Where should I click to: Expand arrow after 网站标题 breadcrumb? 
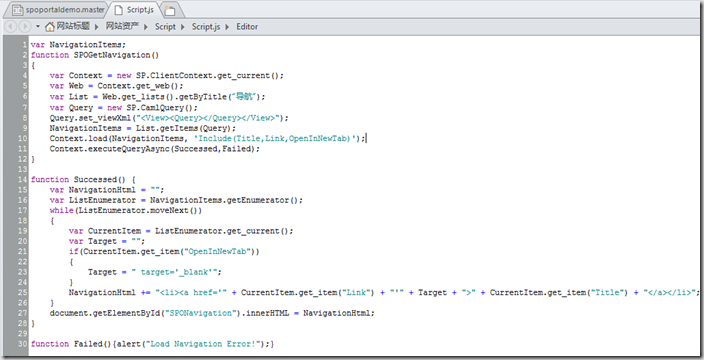tap(97, 27)
